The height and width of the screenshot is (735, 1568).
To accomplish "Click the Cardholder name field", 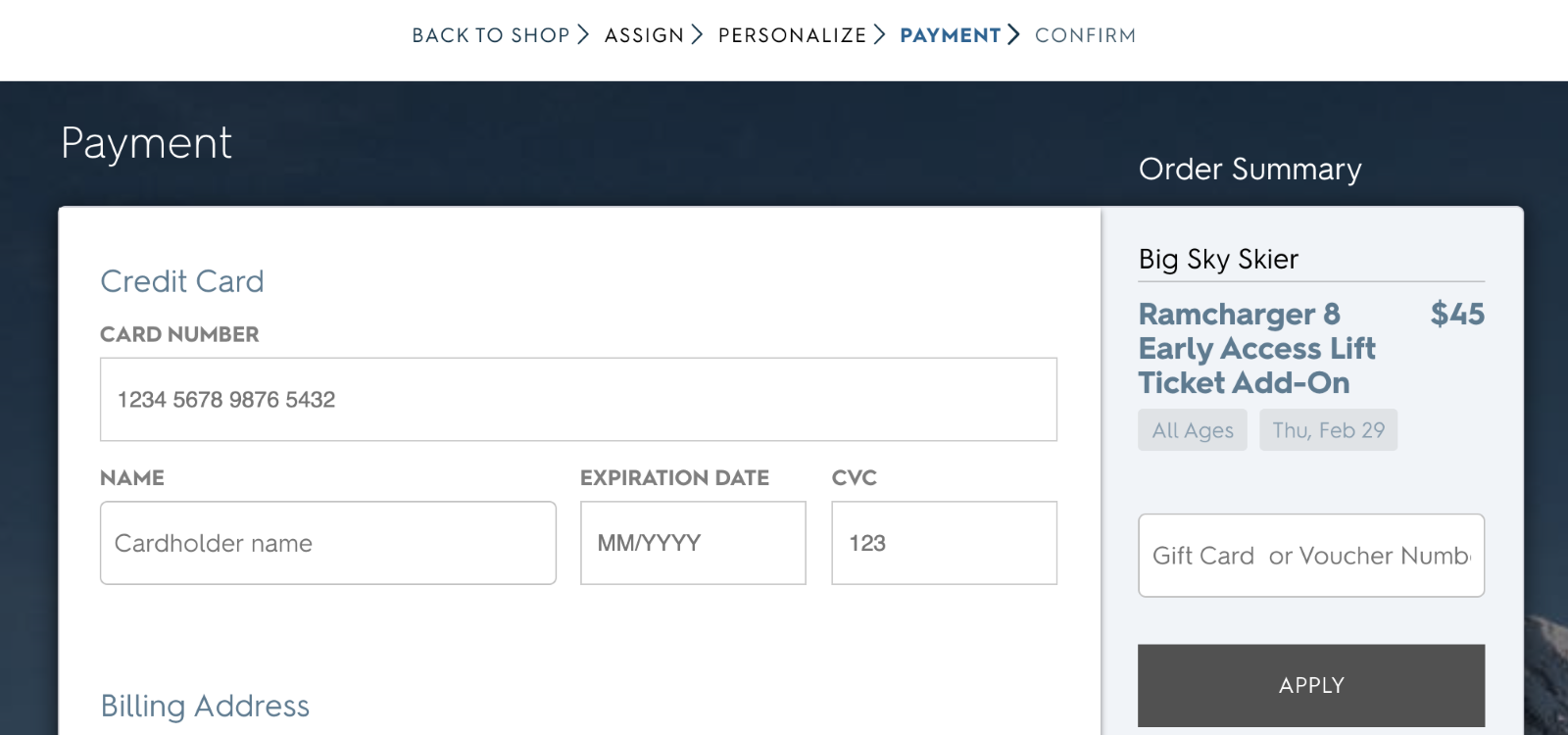I will [327, 543].
